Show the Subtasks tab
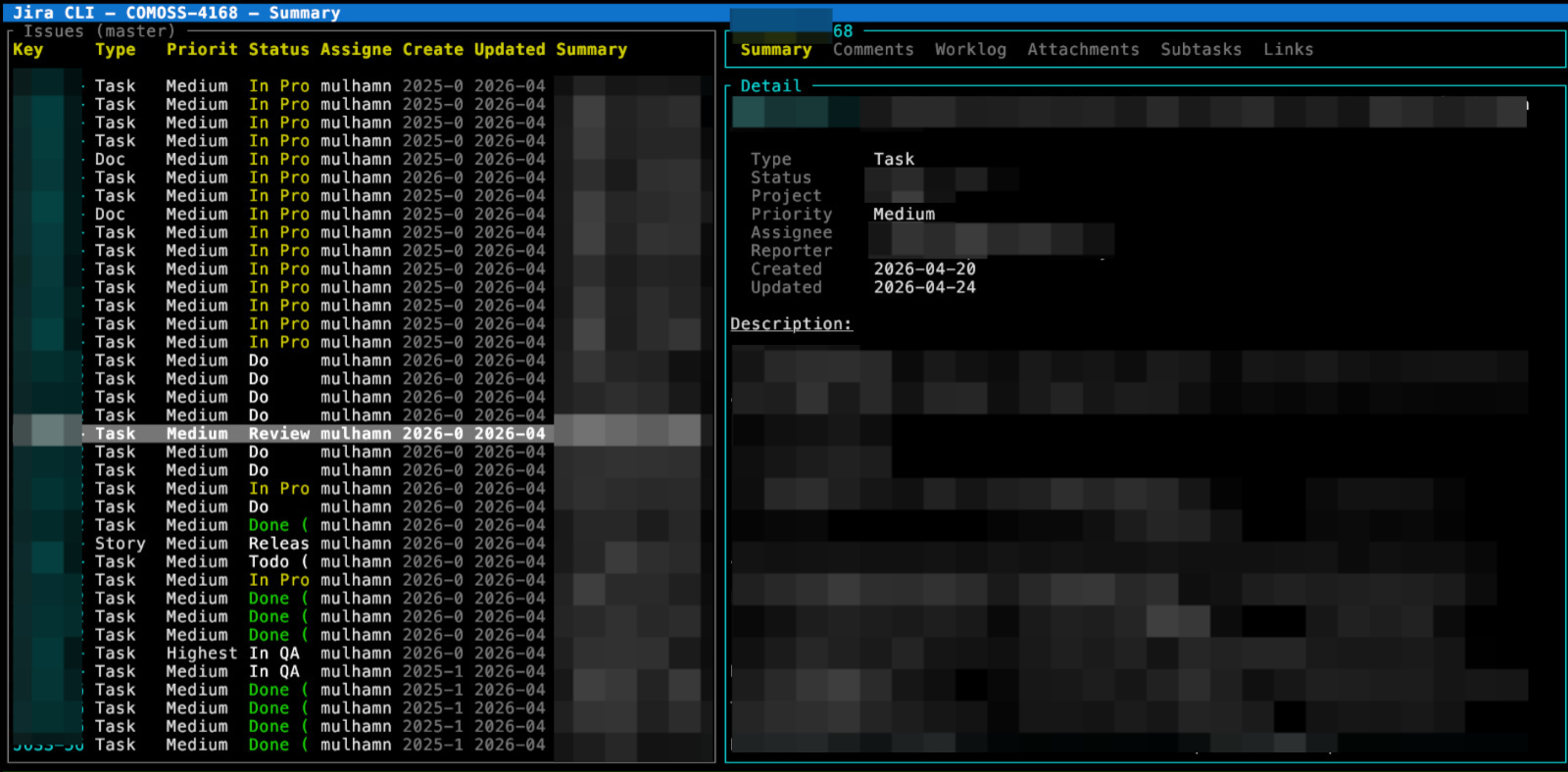This screenshot has height=772, width=1568. [x=1200, y=49]
